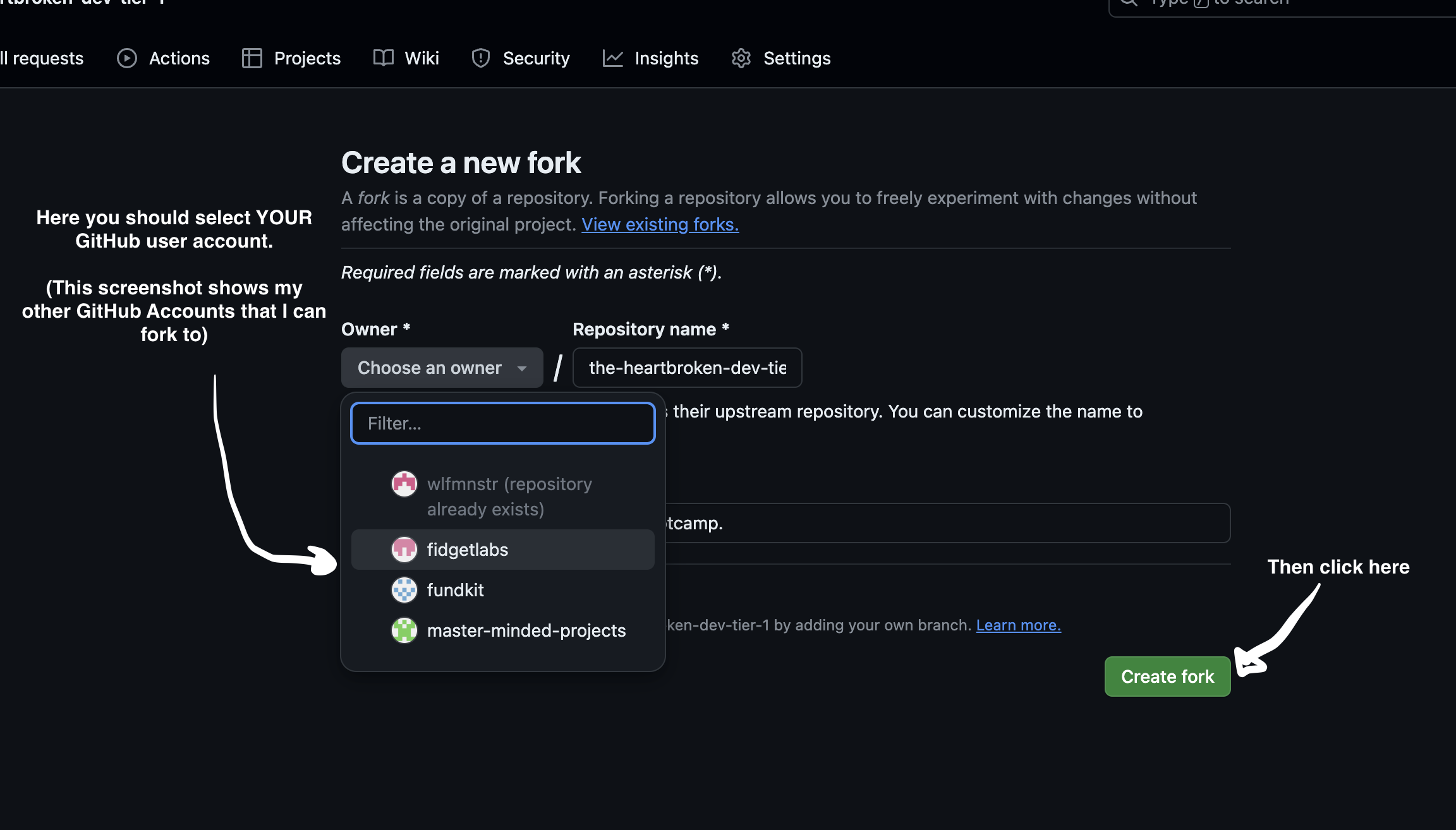Select fidgetlabs as owner
1456x830 pixels.
point(503,550)
